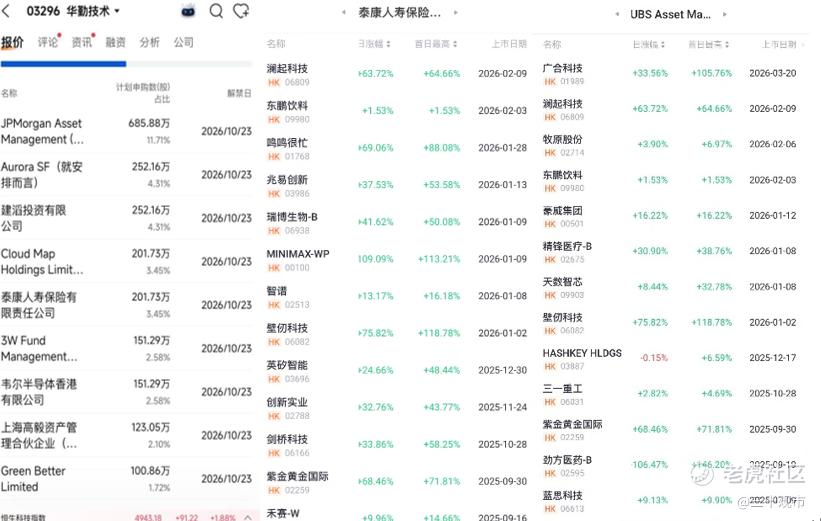Open 紫金黄金国际 02259 in UBS list
Viewport: 821px width, 521px height.
(670, 430)
